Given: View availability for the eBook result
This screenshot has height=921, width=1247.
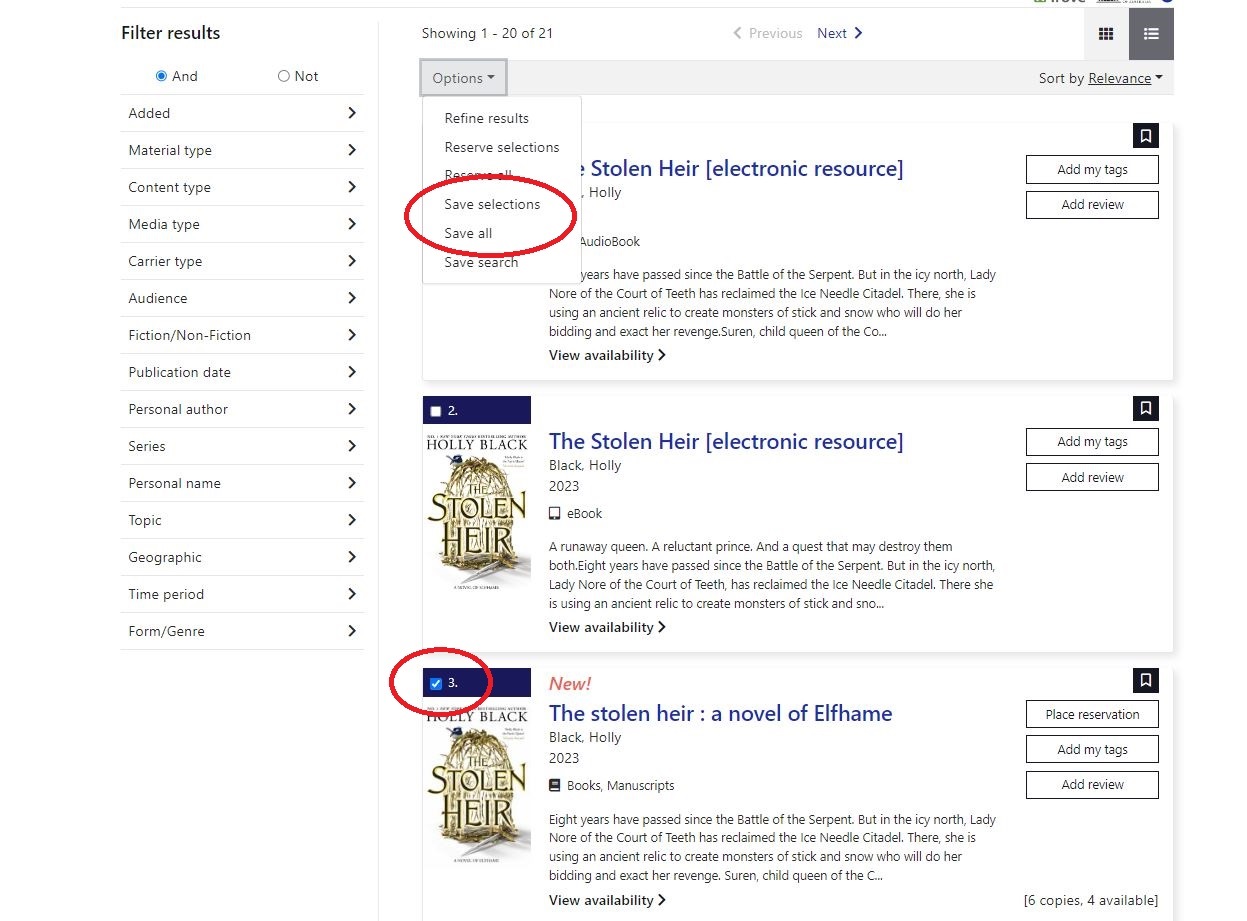Looking at the screenshot, I should 607,627.
